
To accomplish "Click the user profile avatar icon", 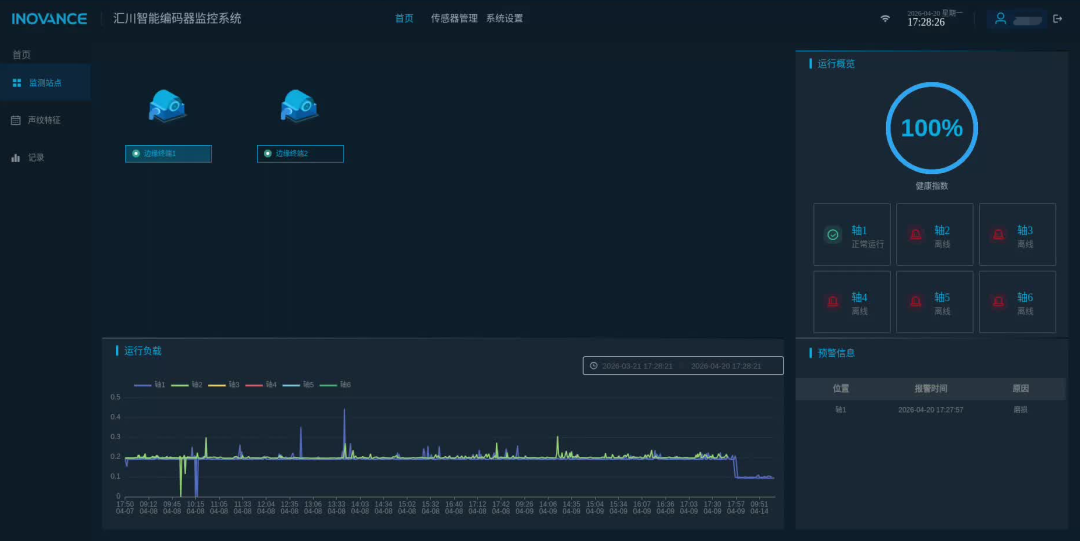I will click(1000, 19).
